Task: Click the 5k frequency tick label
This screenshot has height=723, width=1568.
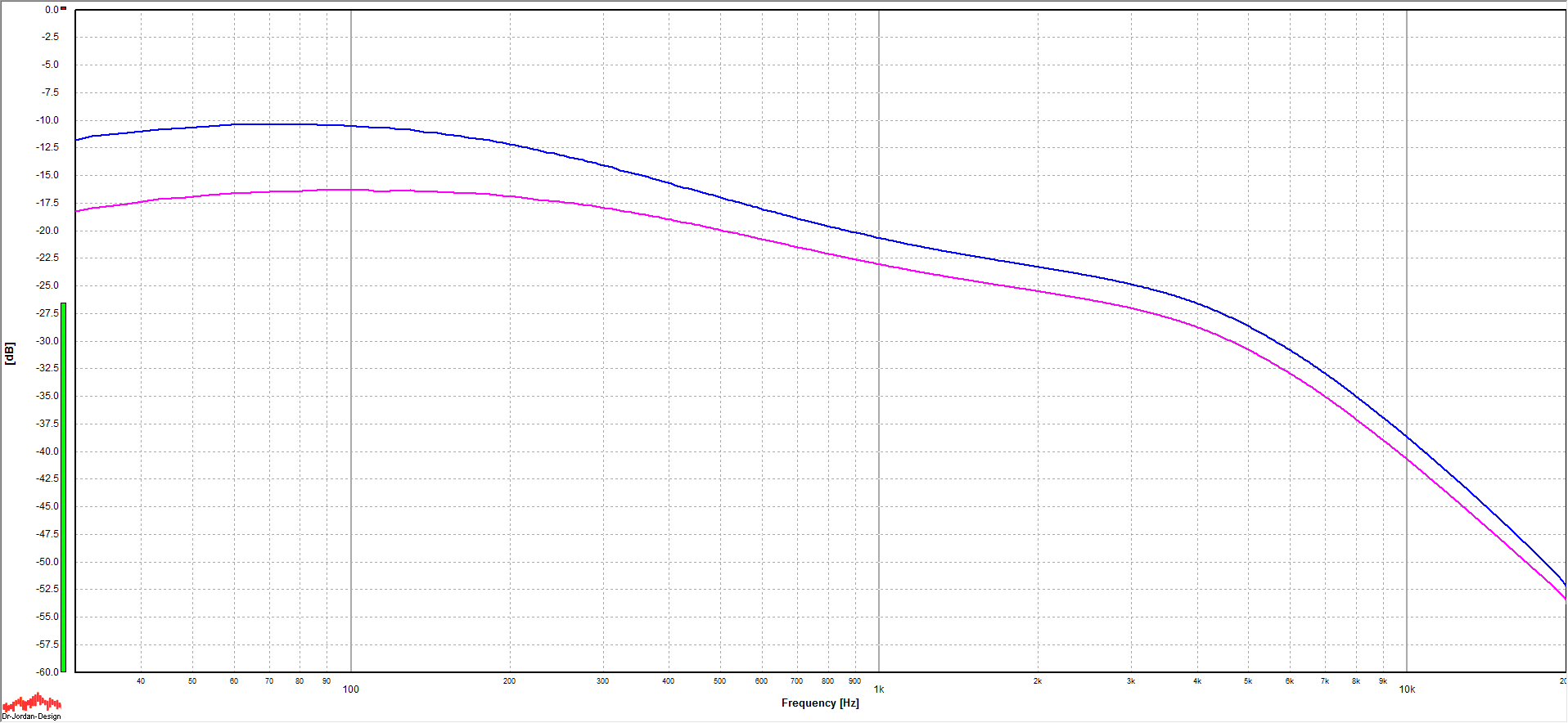Action: coord(1248,681)
